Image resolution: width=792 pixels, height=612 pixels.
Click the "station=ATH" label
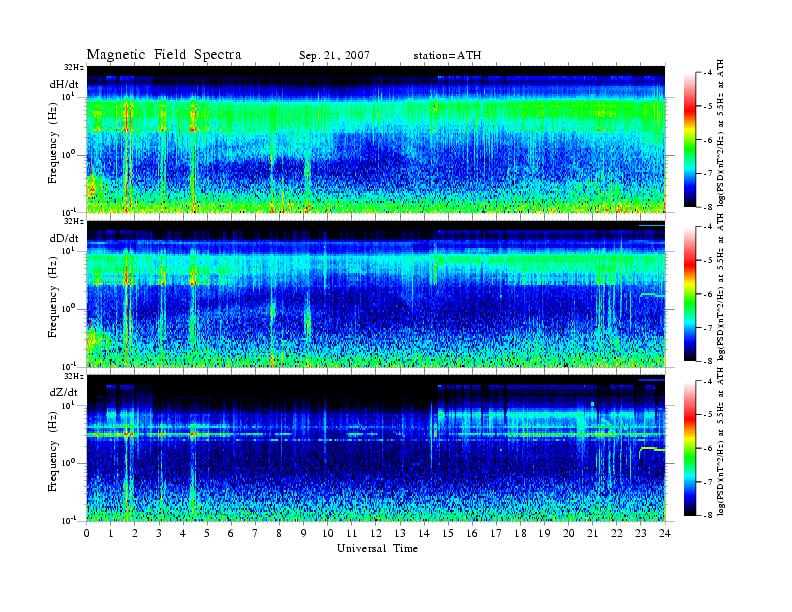tap(447, 56)
